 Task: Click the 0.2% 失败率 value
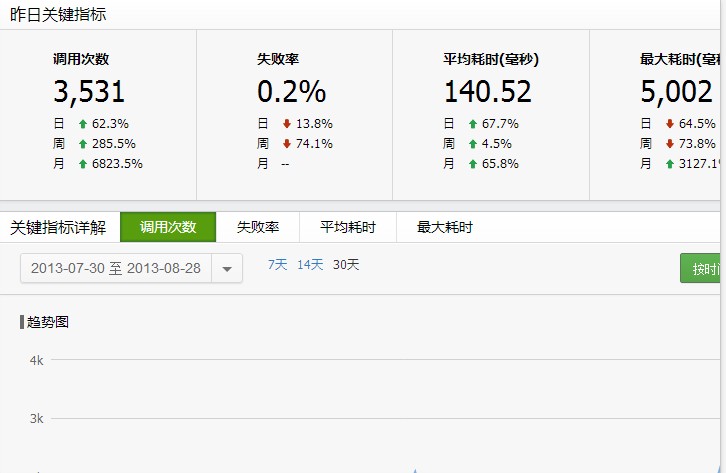pos(292,91)
